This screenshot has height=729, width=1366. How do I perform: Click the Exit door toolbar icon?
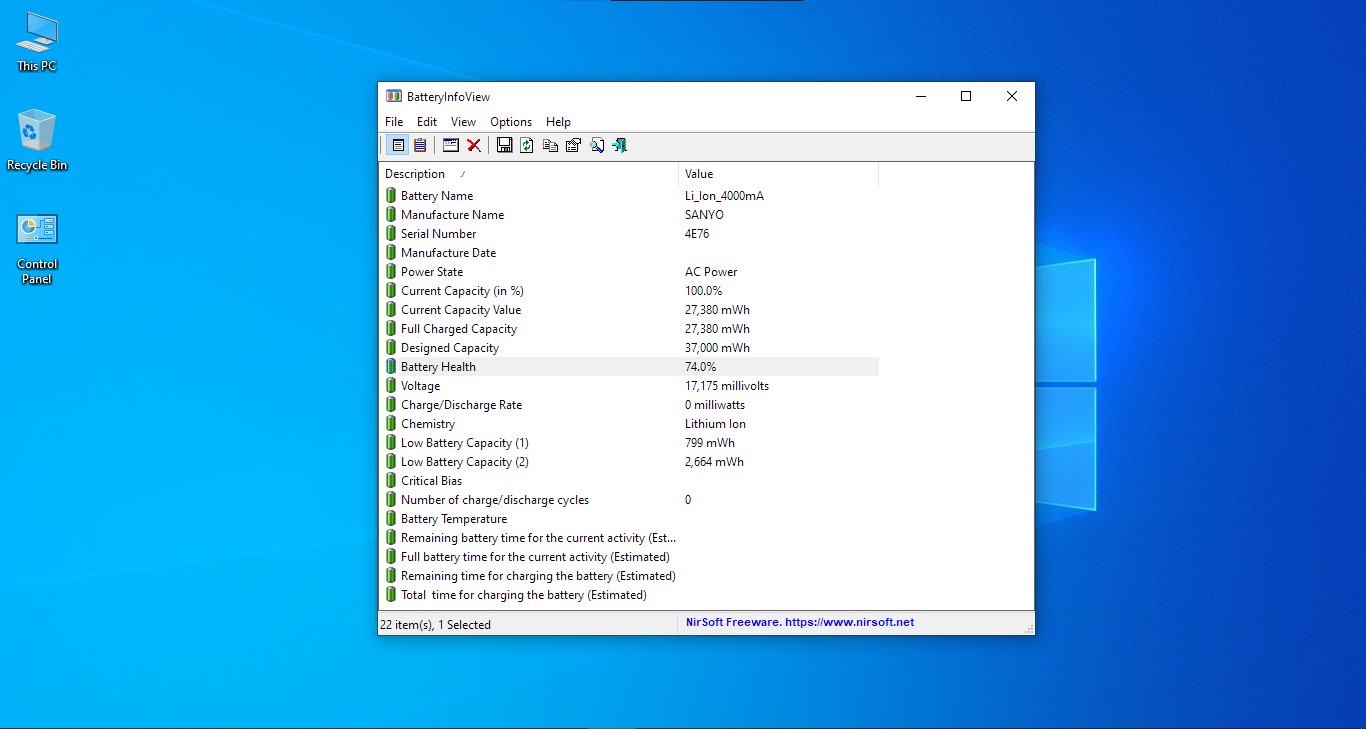(x=620, y=145)
